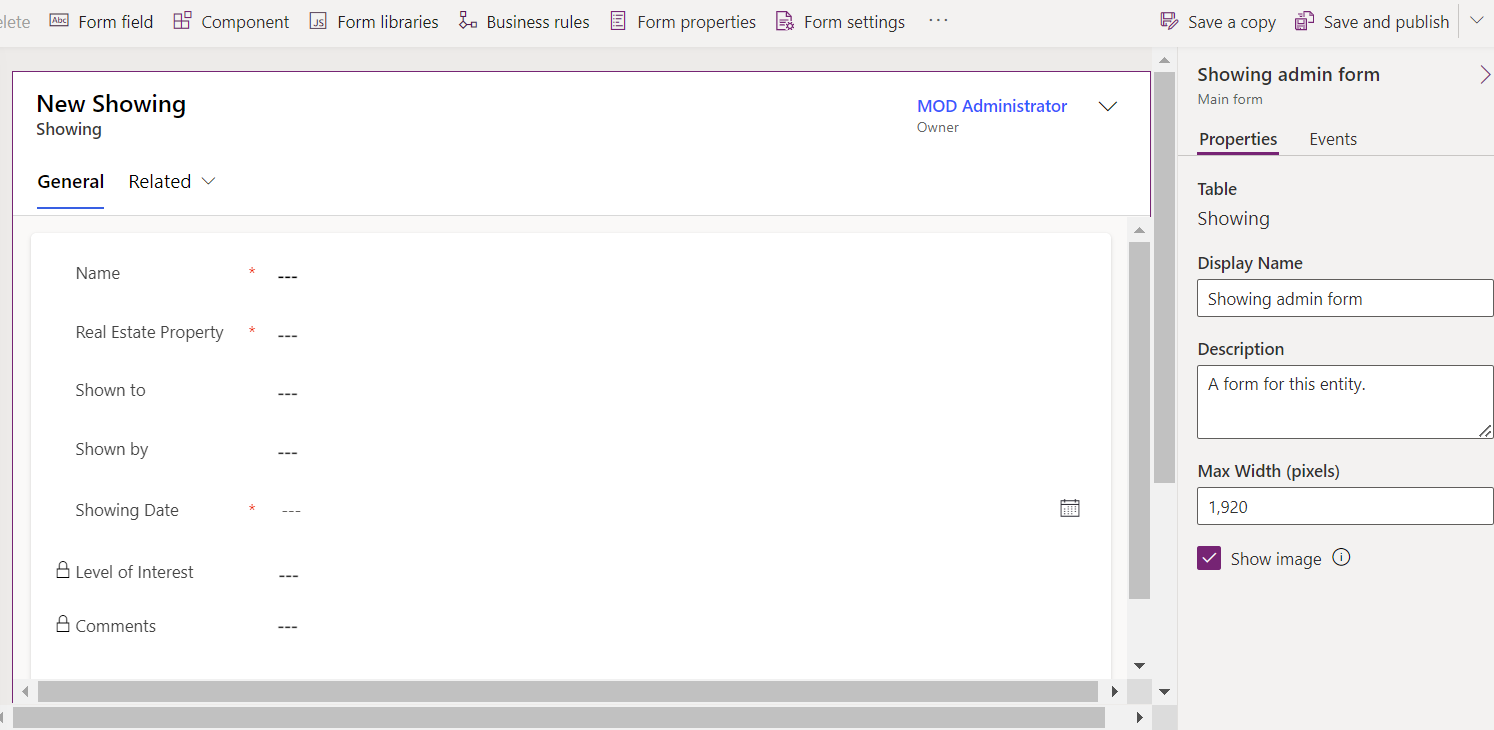1494x730 pixels.
Task: Click the Display Name input field
Action: 1345,299
